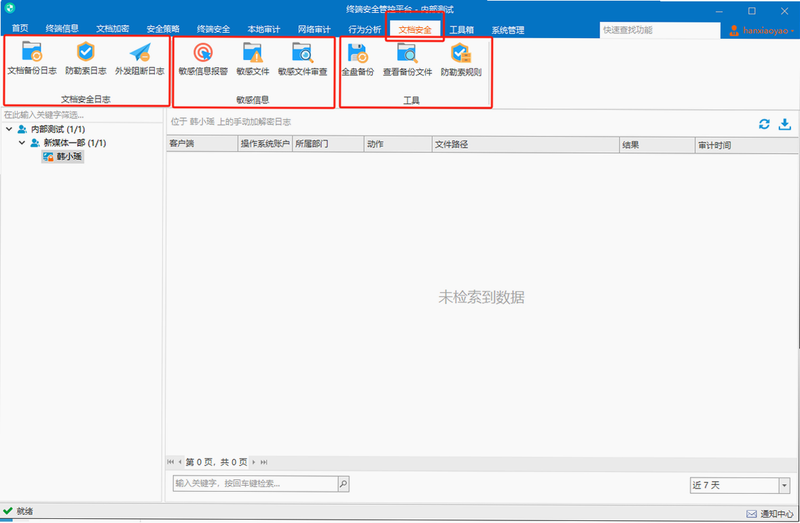Open 防勒索规则 rules icon

(x=461, y=53)
